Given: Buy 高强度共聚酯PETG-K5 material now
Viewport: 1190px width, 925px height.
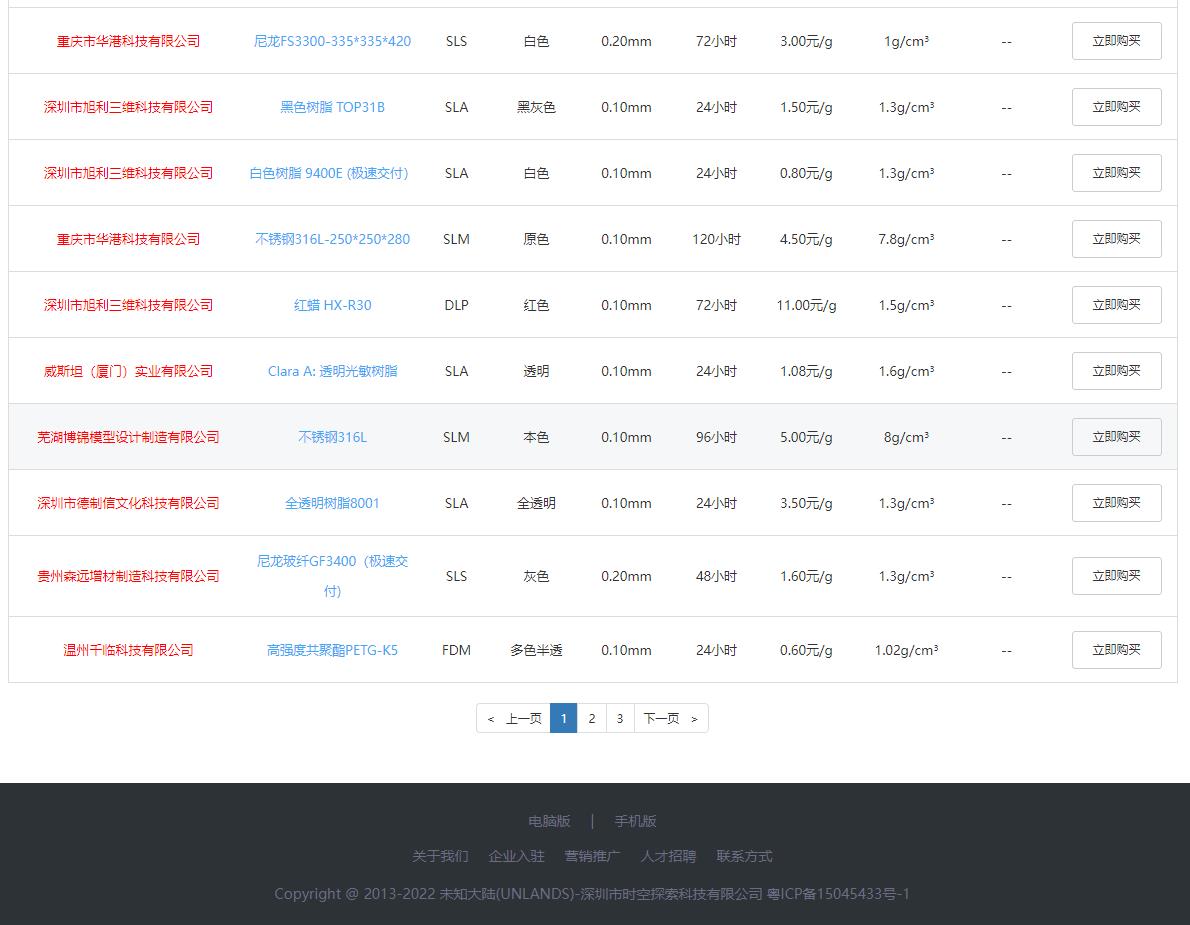Looking at the screenshot, I should [x=1116, y=650].
